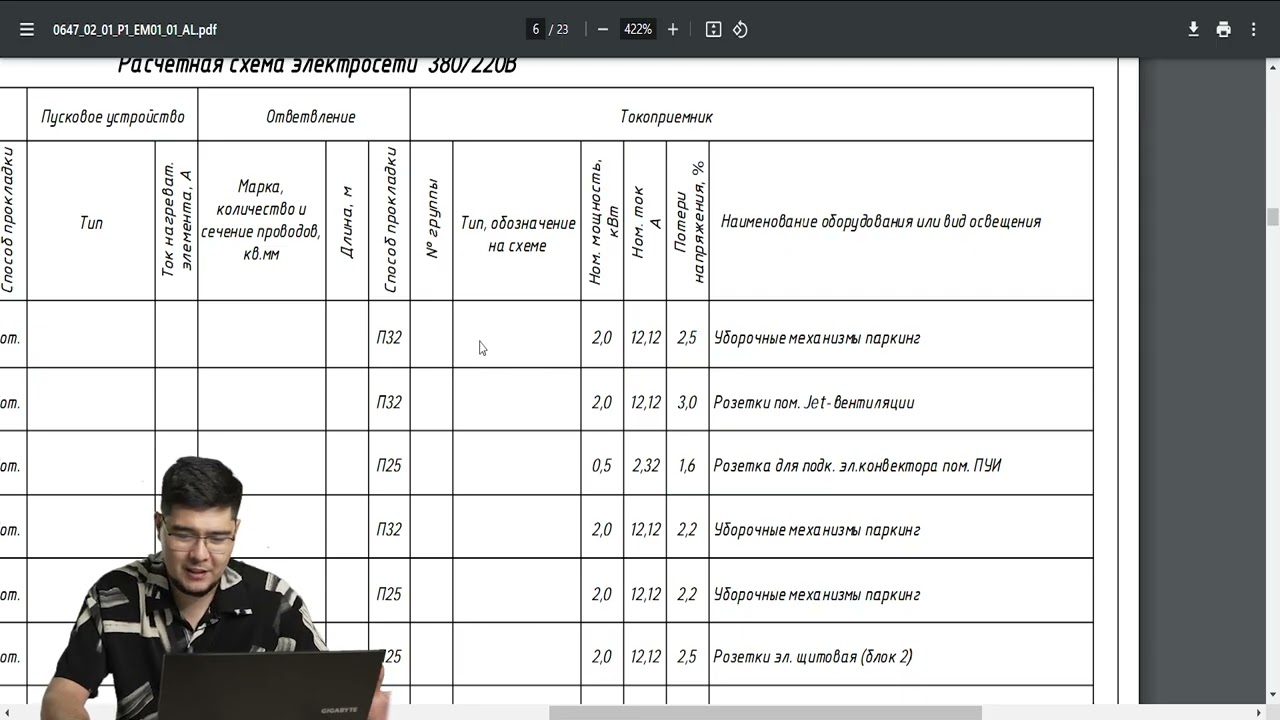The width and height of the screenshot is (1280, 720).
Task: Click the 'Длина, м' vertical header
Action: (x=347, y=222)
